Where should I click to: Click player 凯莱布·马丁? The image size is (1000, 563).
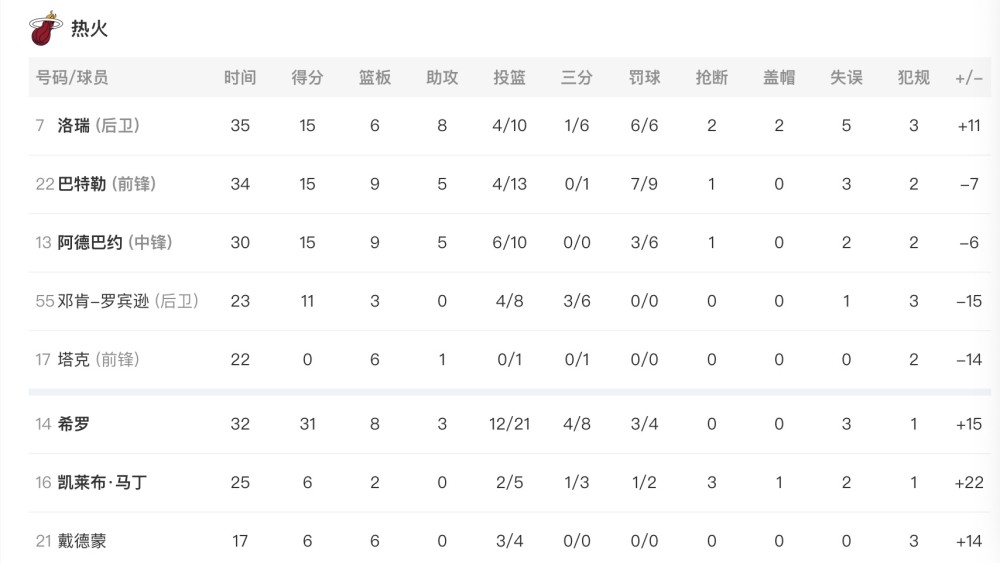coord(102,483)
